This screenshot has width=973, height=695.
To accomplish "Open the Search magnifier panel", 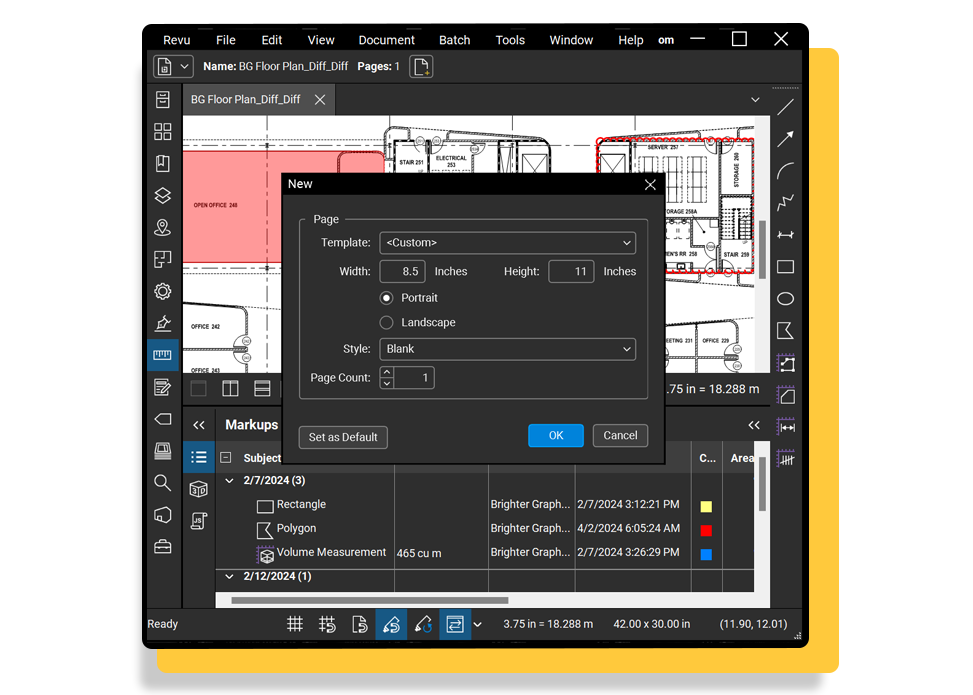I will click(x=163, y=483).
